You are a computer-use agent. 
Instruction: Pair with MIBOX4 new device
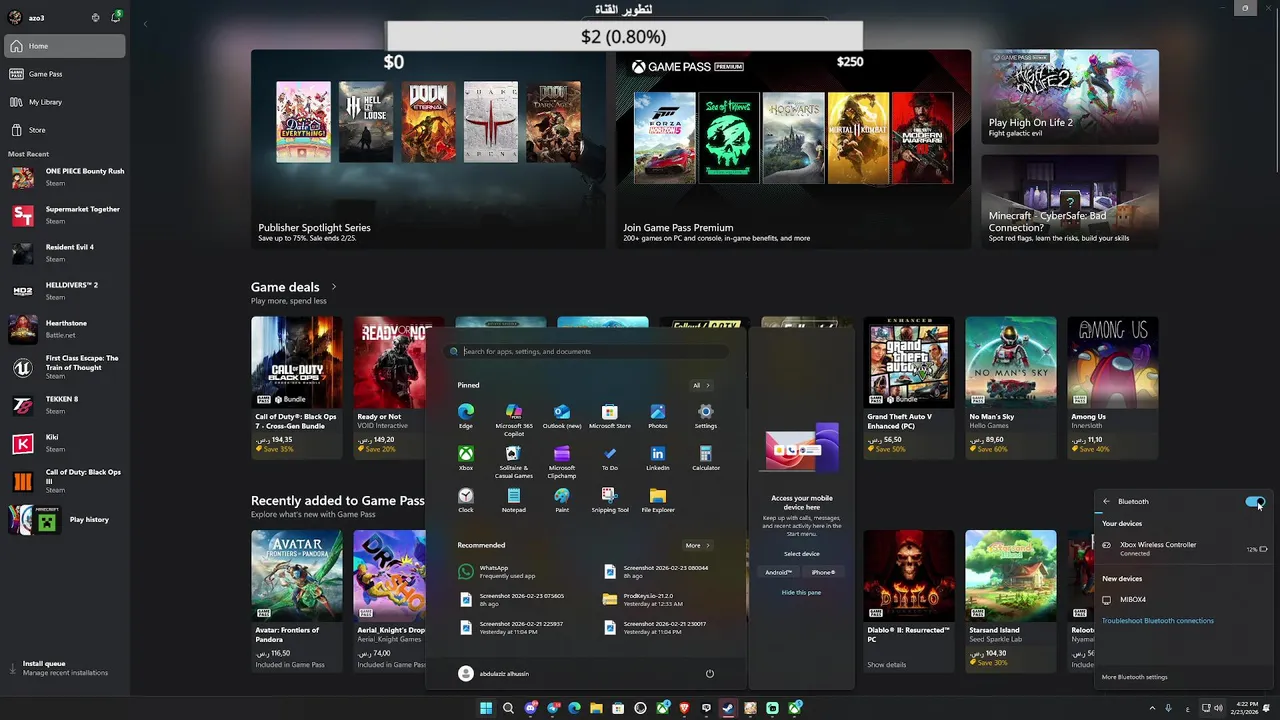point(1184,600)
